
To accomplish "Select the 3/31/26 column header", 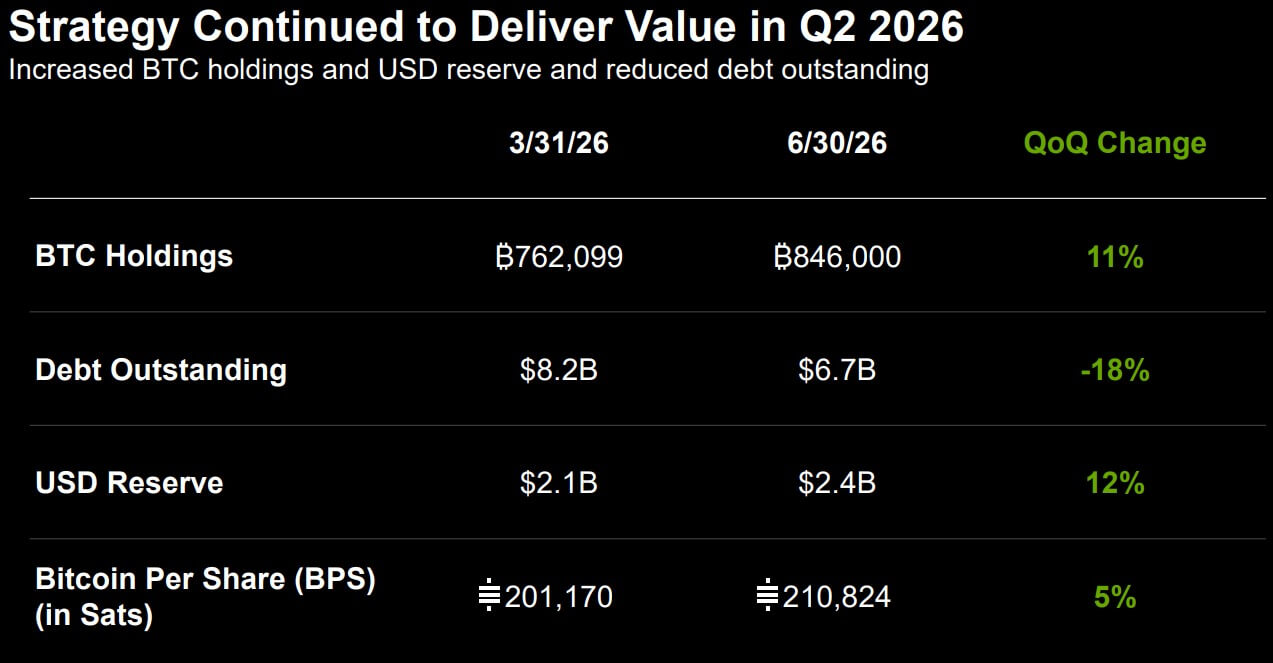I will click(x=559, y=143).
